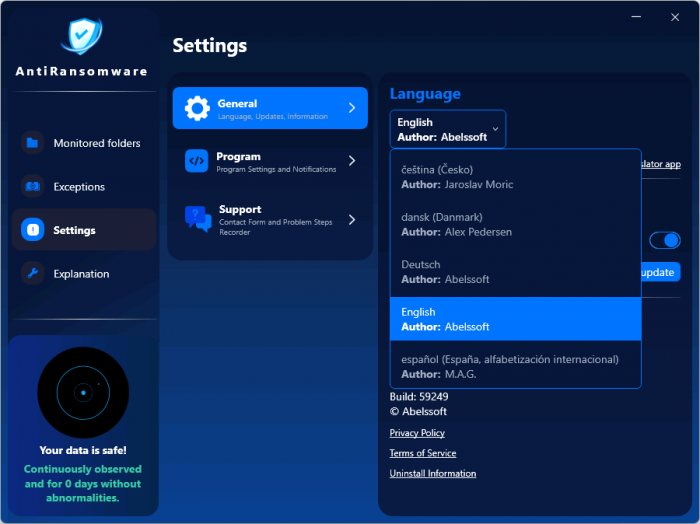
Task: Click the AntiRansomware shield logo
Action: point(82,34)
